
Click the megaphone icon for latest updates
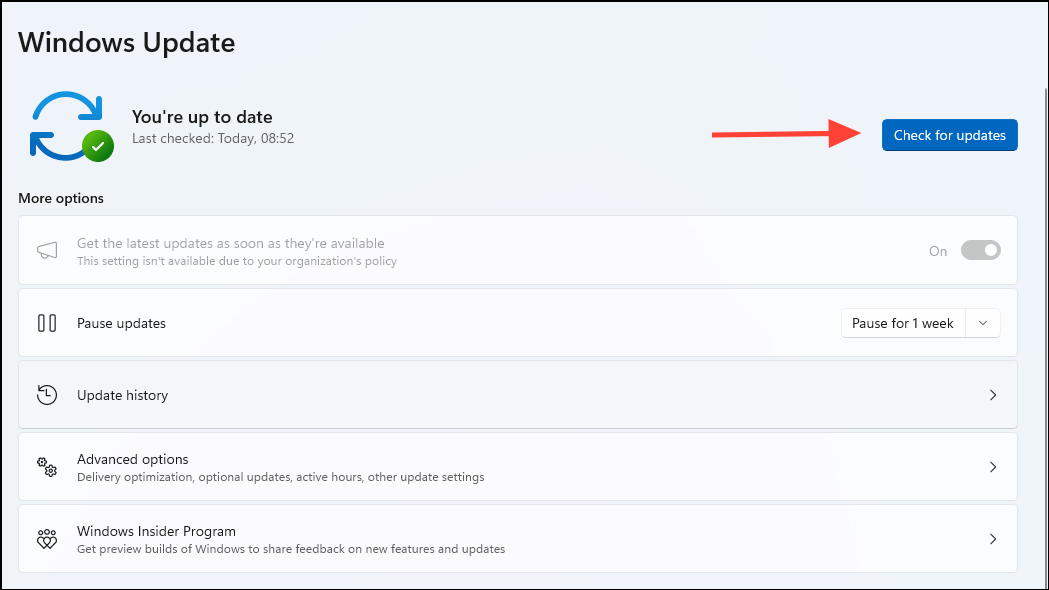pyautogui.click(x=47, y=251)
